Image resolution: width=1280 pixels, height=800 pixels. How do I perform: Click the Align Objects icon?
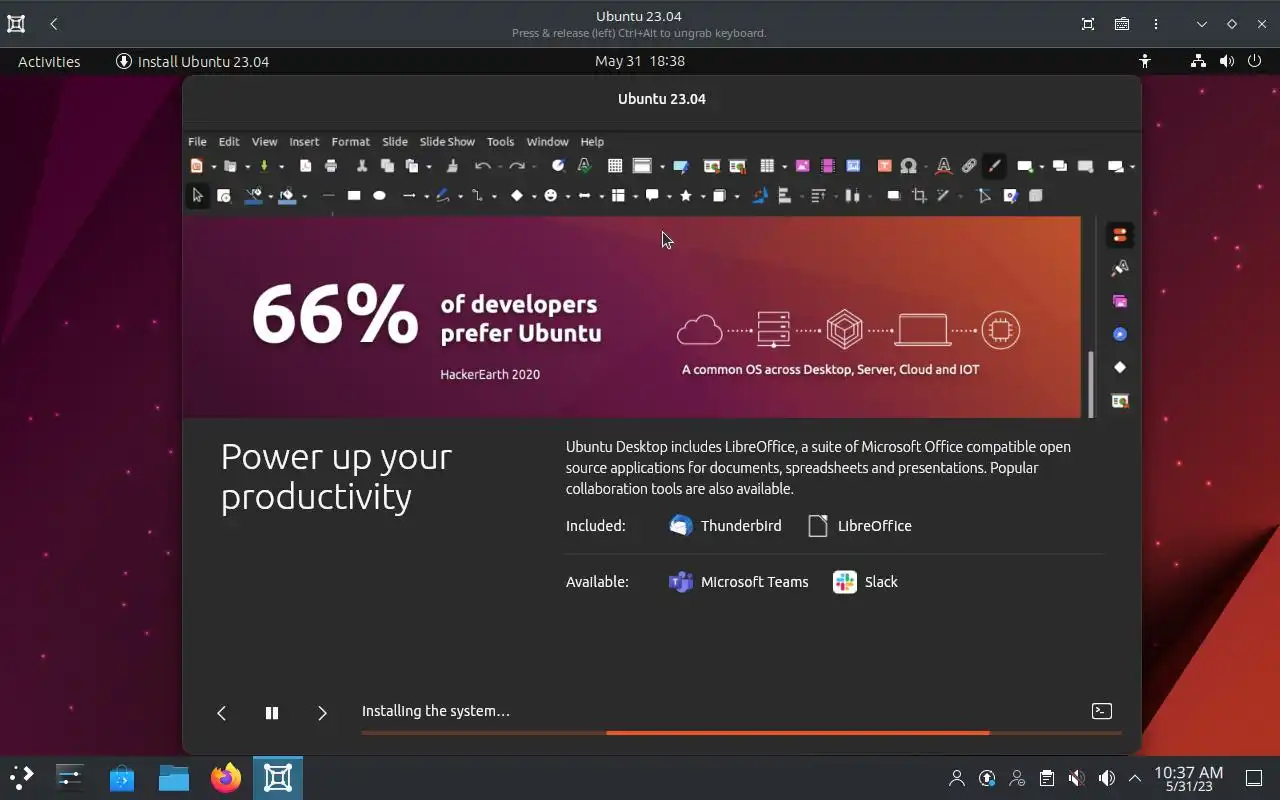[784, 196]
